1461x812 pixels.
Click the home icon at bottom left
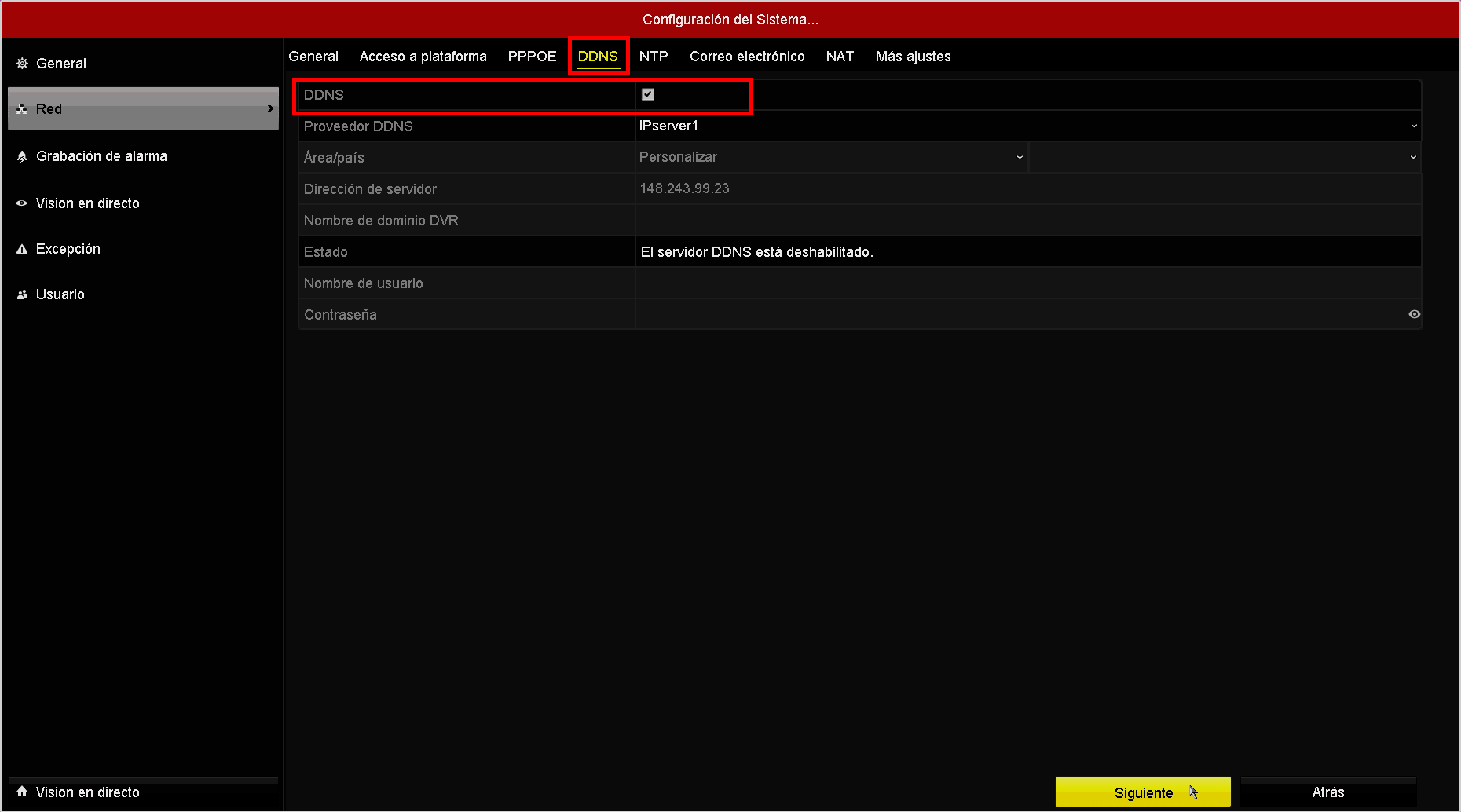click(22, 792)
